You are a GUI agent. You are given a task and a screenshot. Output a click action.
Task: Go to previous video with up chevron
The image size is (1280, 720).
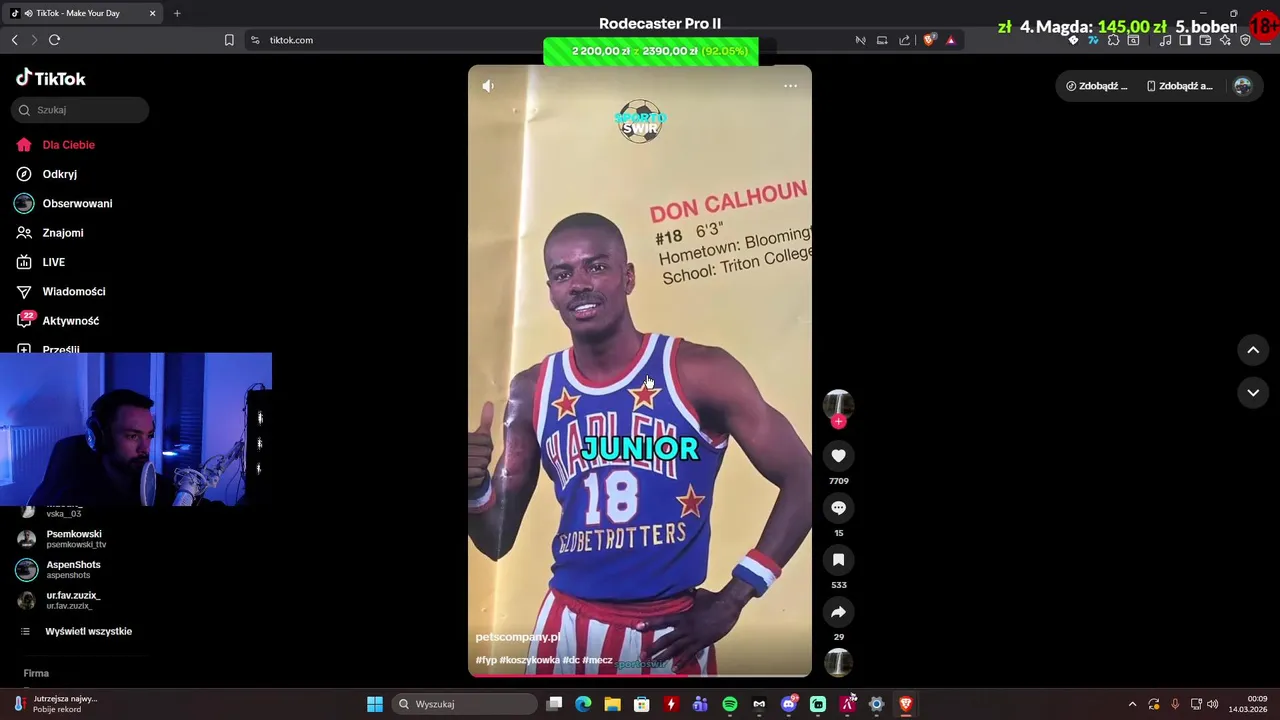(x=1253, y=350)
